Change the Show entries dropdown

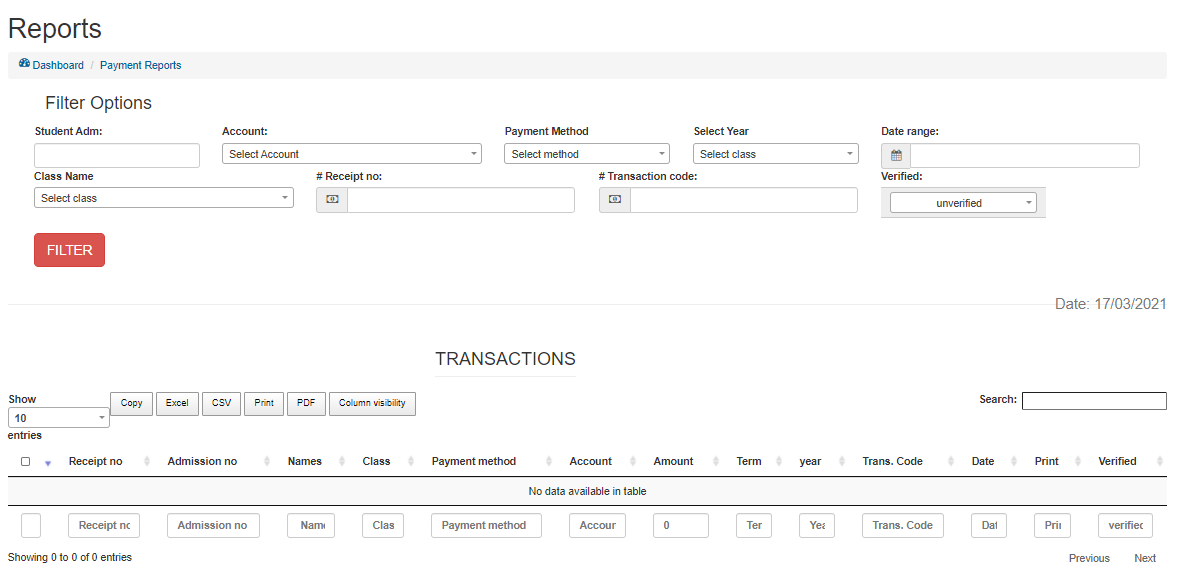tap(59, 418)
